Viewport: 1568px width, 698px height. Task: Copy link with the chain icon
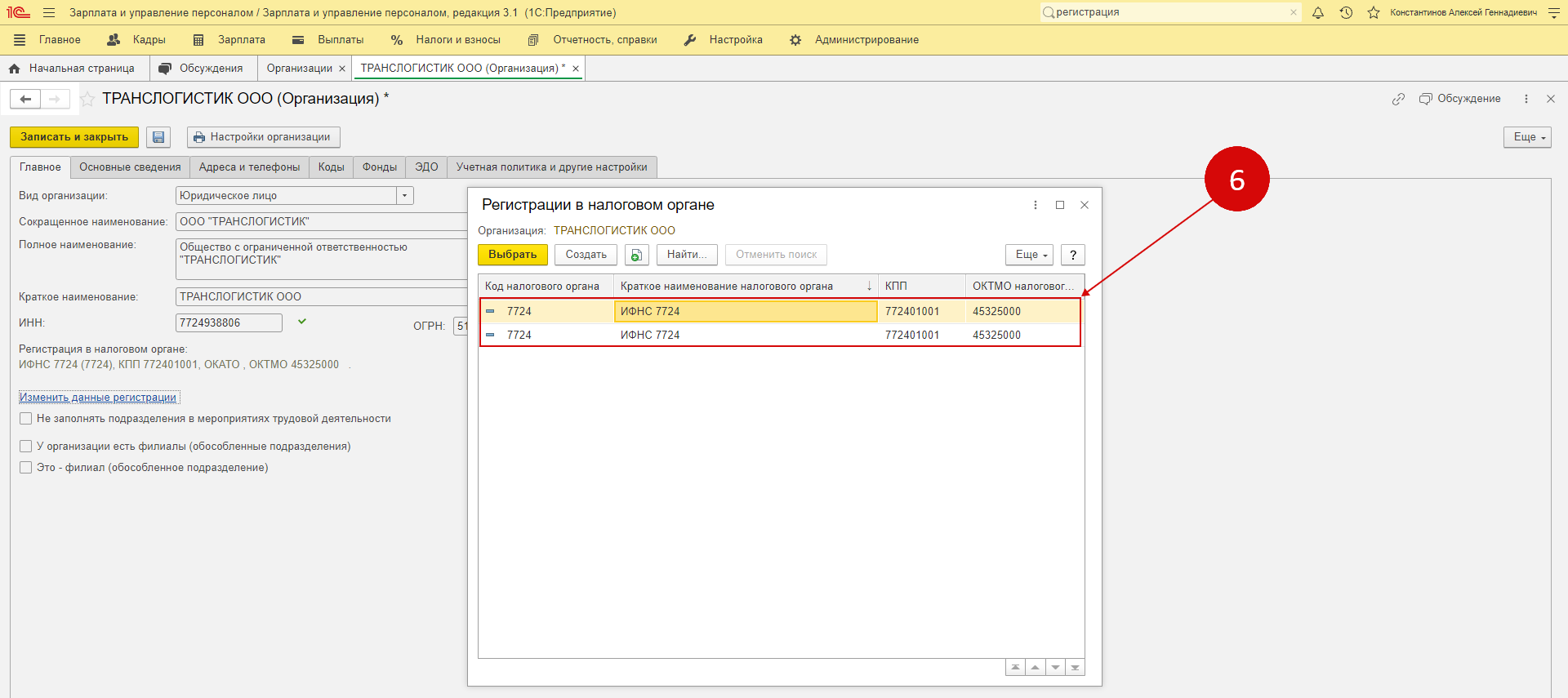[x=1398, y=99]
